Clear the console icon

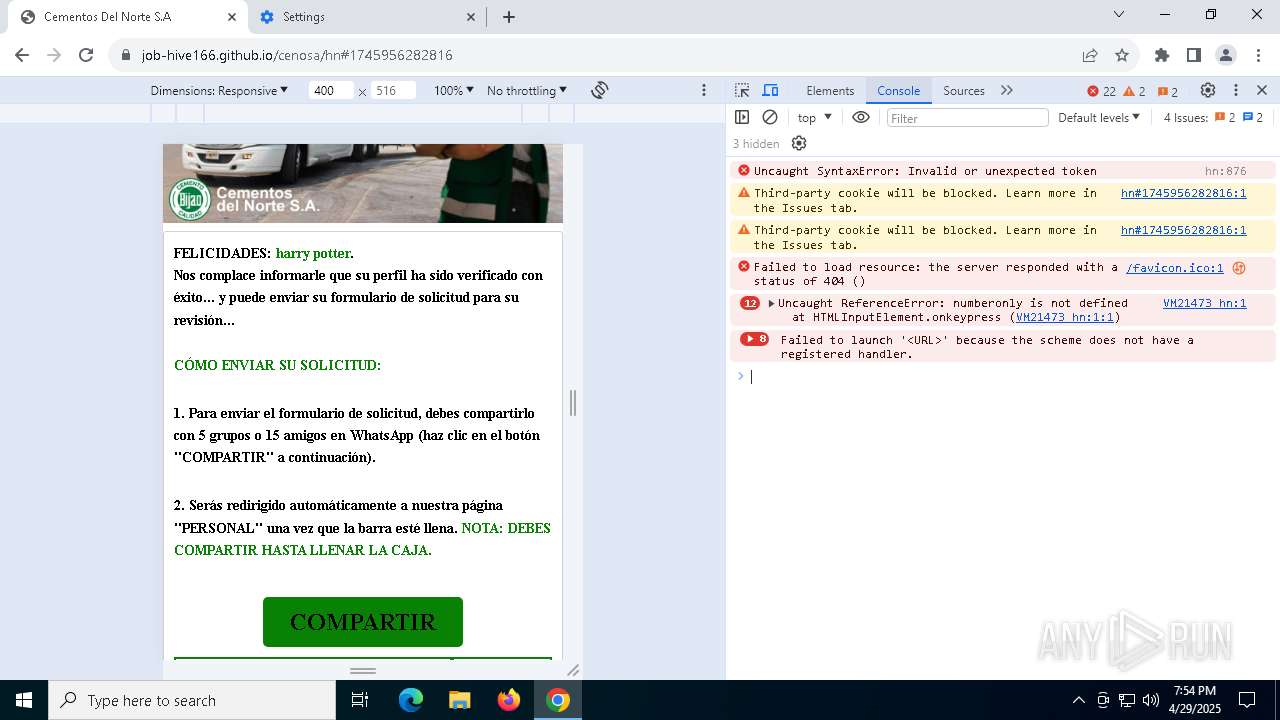[x=770, y=117]
